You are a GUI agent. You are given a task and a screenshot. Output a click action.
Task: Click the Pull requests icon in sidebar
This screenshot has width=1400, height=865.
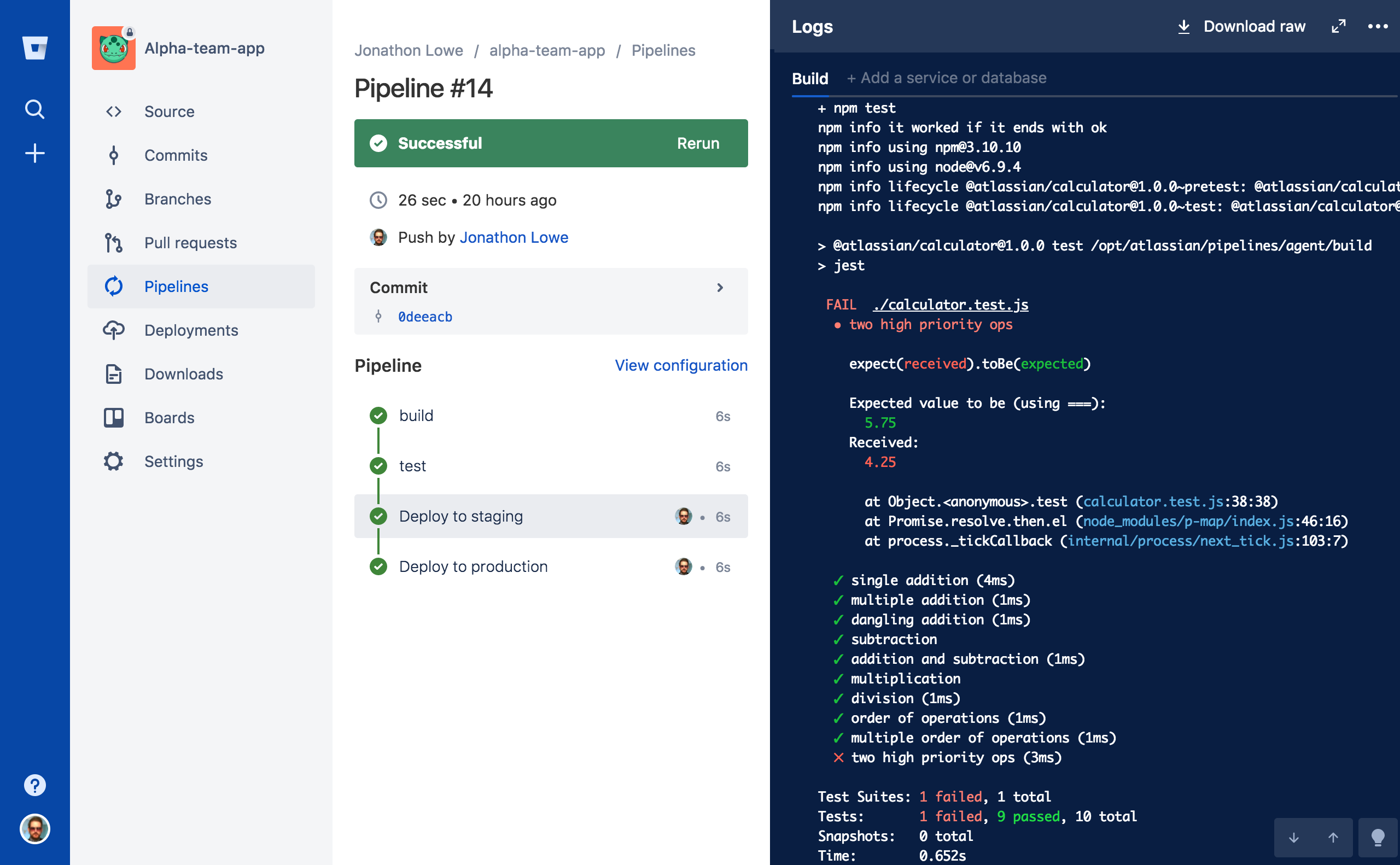point(115,243)
